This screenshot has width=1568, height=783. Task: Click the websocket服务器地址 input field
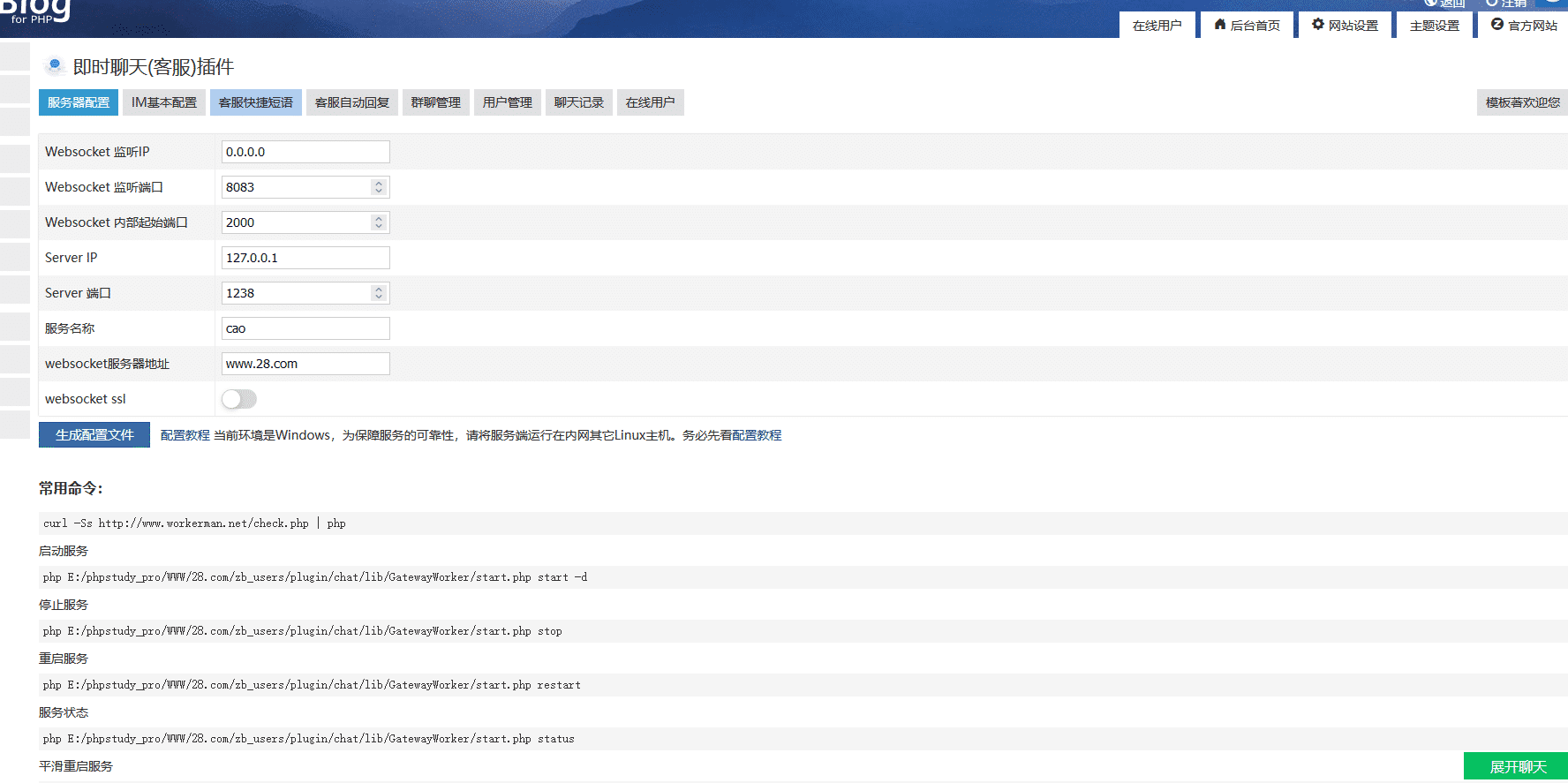(x=305, y=364)
